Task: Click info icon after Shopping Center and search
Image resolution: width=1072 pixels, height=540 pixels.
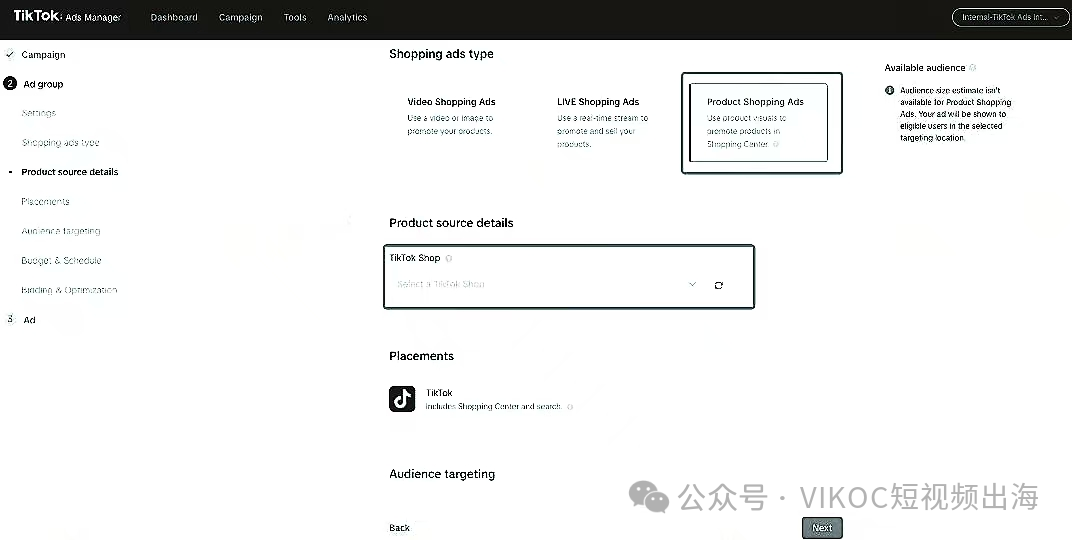Action: pyautogui.click(x=570, y=407)
